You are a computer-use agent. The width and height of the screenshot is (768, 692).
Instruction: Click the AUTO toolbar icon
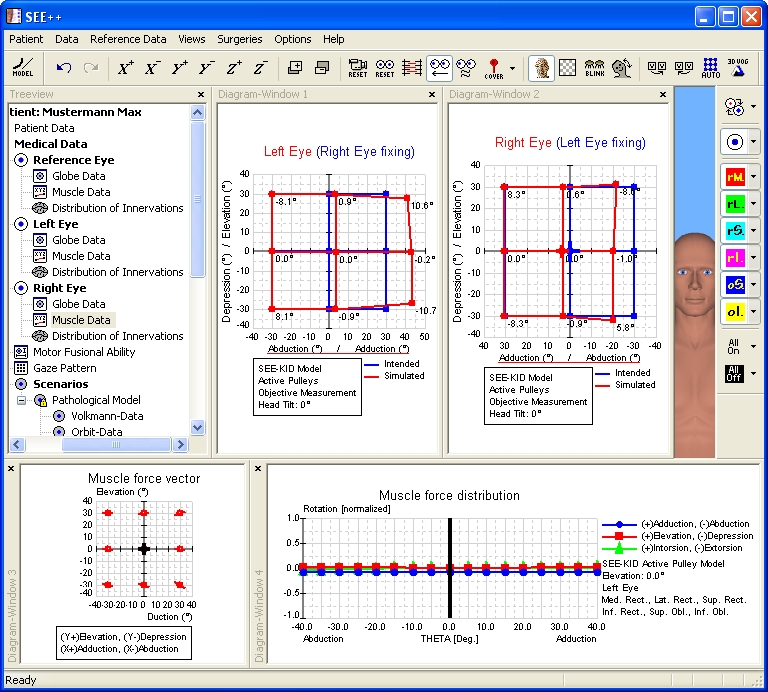tap(711, 68)
